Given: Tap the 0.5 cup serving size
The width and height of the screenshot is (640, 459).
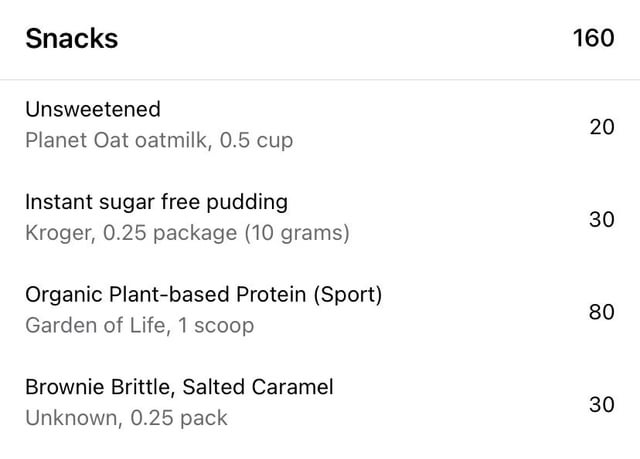Looking at the screenshot, I should [256, 140].
